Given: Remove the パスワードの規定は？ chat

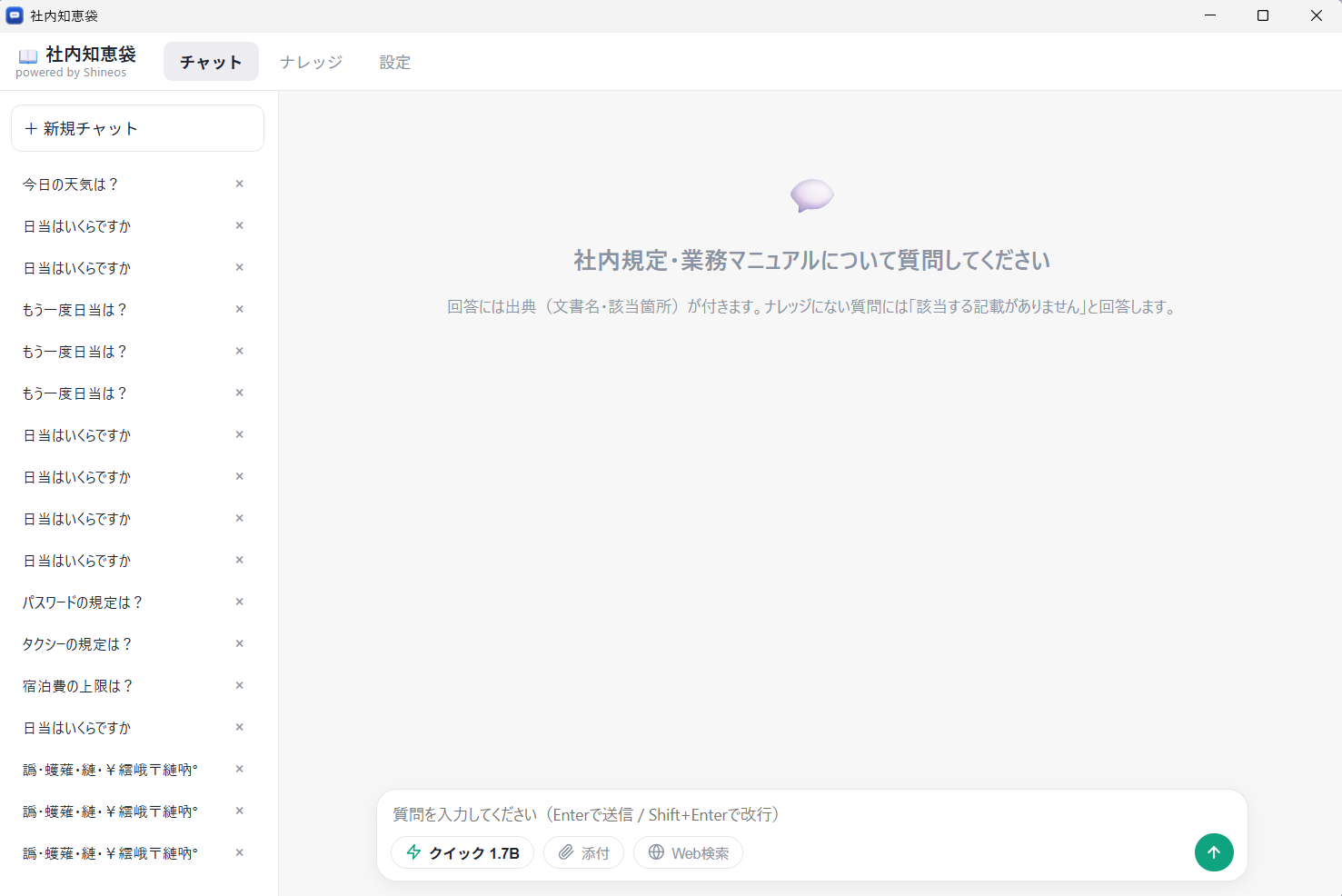Looking at the screenshot, I should click(x=240, y=602).
